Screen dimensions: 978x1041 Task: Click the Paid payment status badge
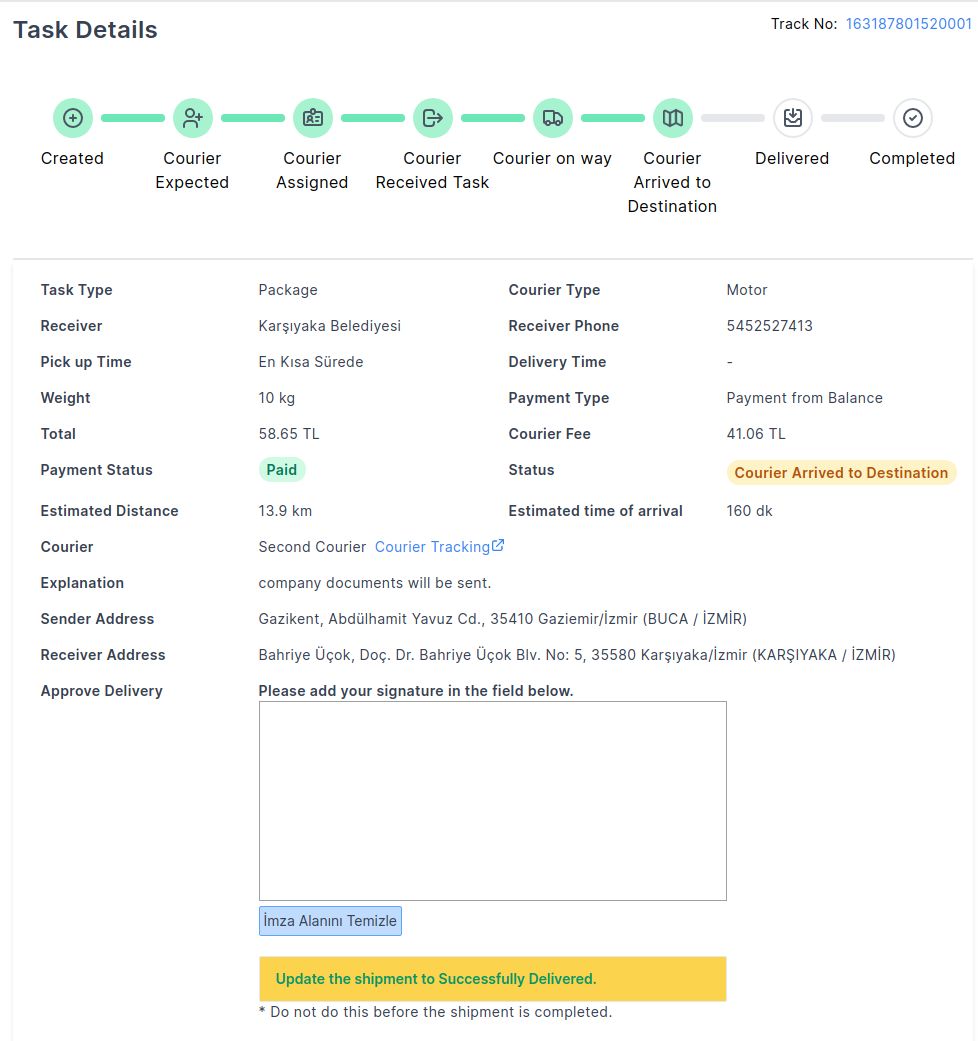pyautogui.click(x=283, y=470)
